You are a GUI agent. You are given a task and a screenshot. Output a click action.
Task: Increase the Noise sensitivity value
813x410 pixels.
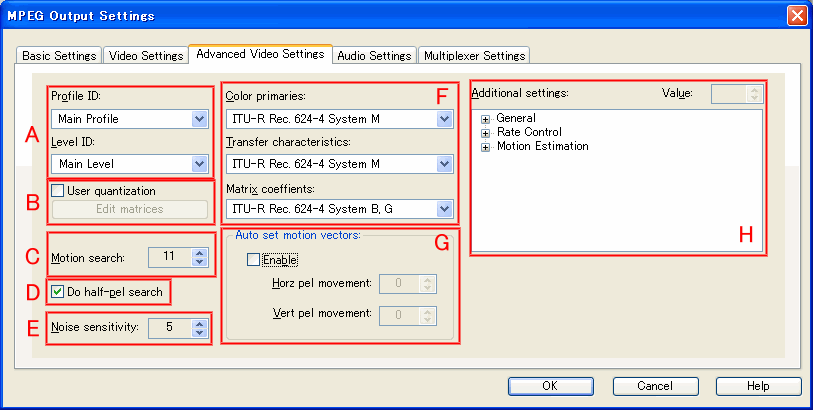pos(200,322)
